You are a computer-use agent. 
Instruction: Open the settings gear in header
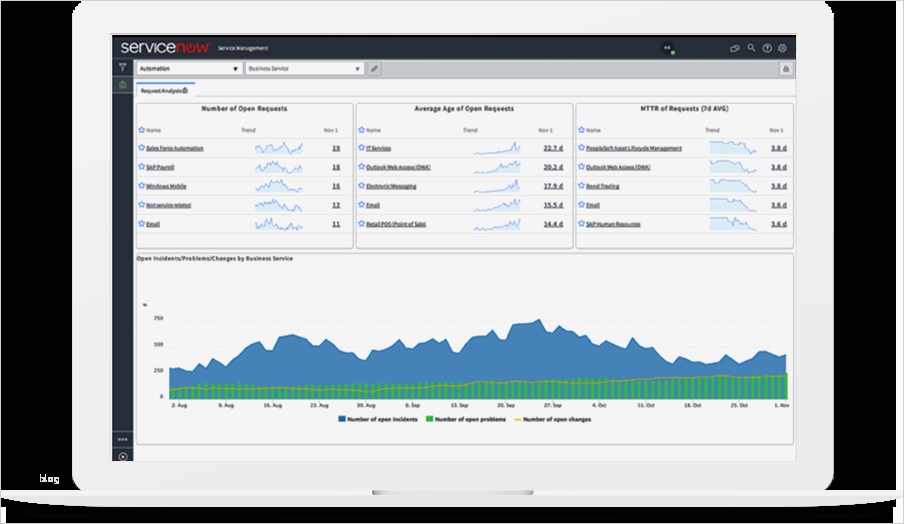(782, 47)
